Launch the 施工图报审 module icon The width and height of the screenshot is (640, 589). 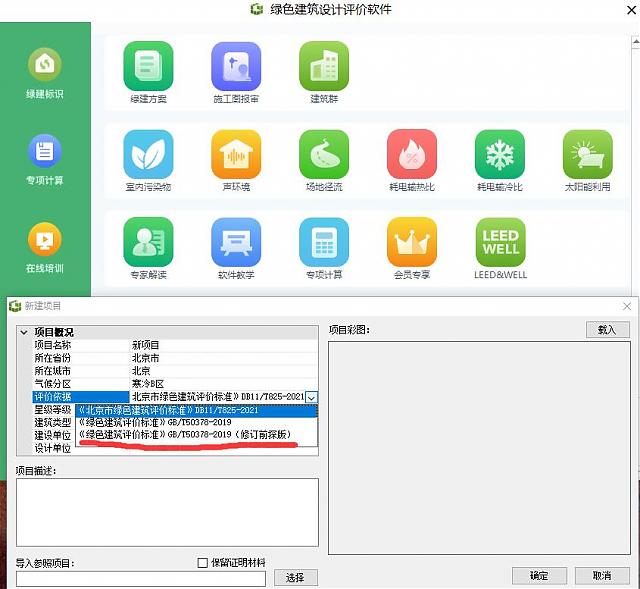click(236, 66)
